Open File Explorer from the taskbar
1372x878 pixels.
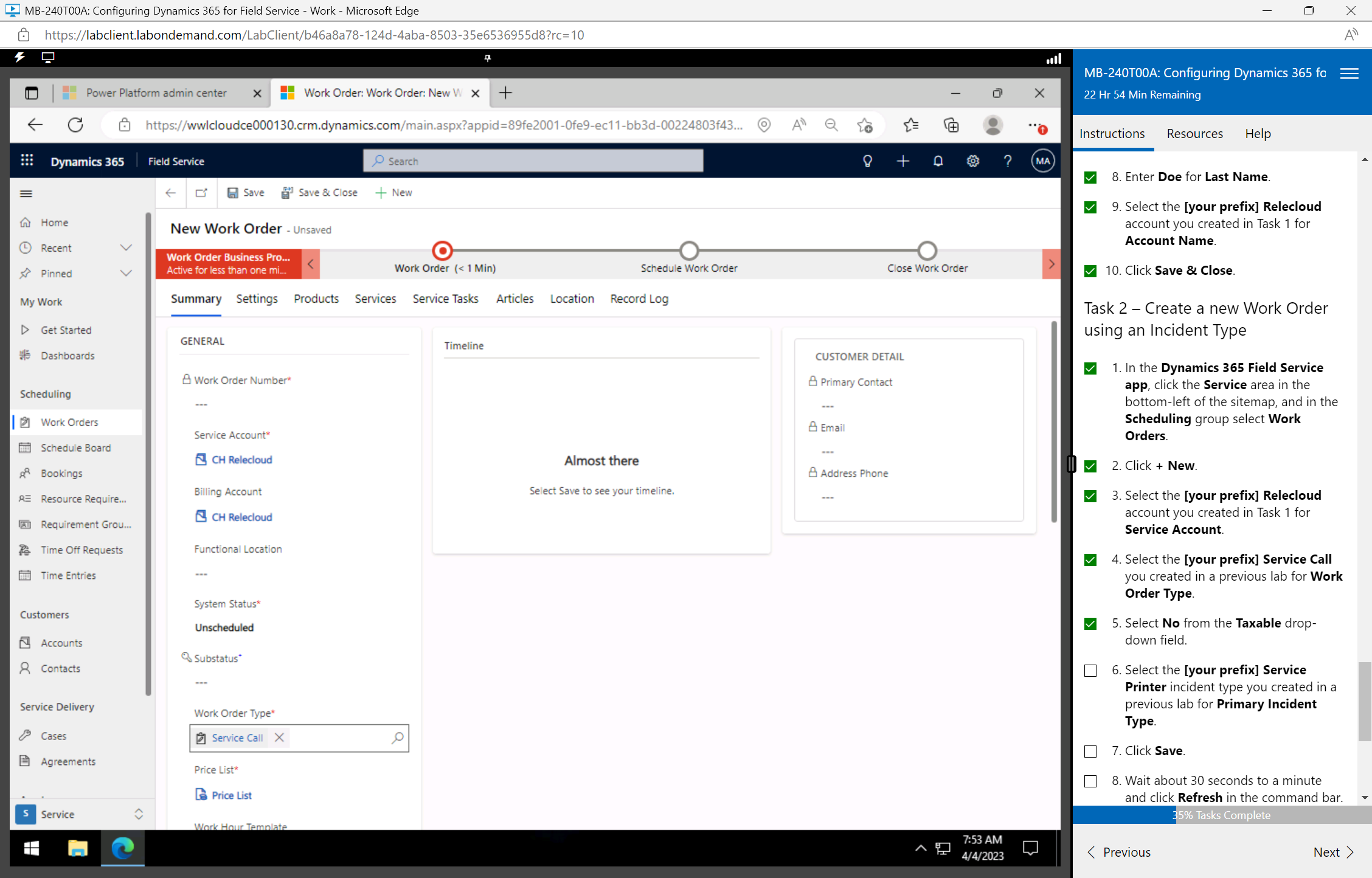coord(77,848)
